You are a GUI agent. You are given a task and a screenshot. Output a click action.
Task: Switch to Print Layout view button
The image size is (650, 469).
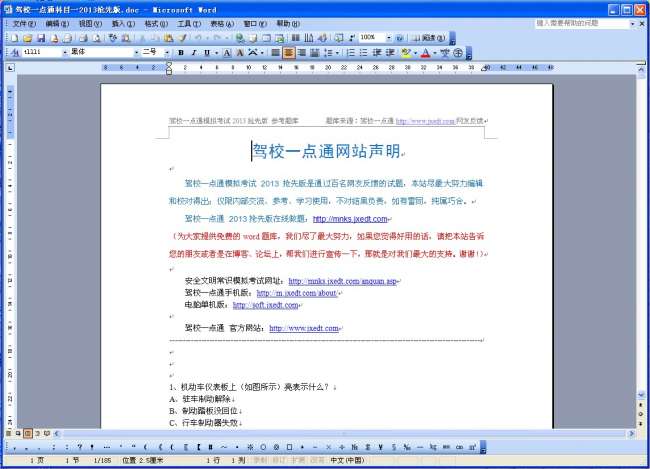[27, 433]
